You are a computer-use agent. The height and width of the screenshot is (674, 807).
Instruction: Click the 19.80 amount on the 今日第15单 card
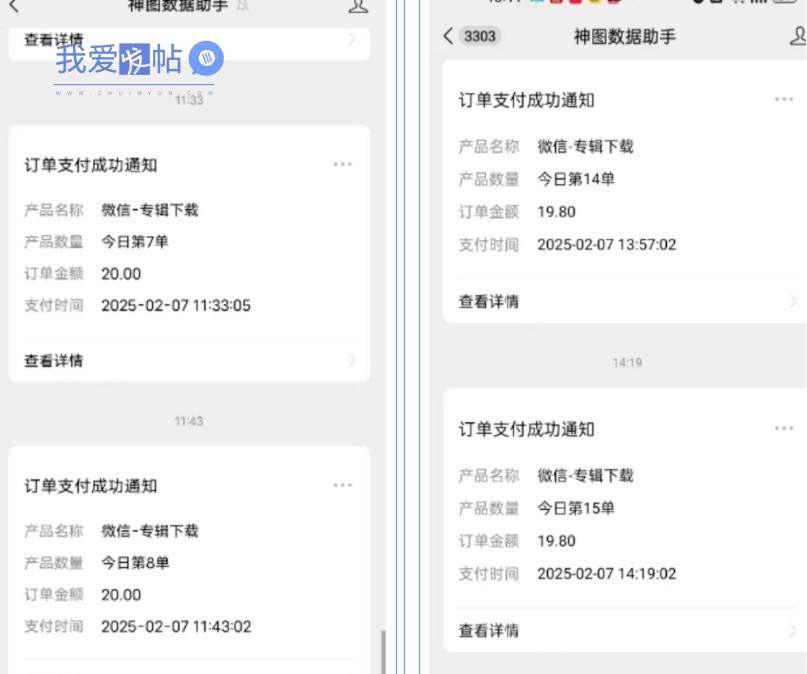[556, 541]
